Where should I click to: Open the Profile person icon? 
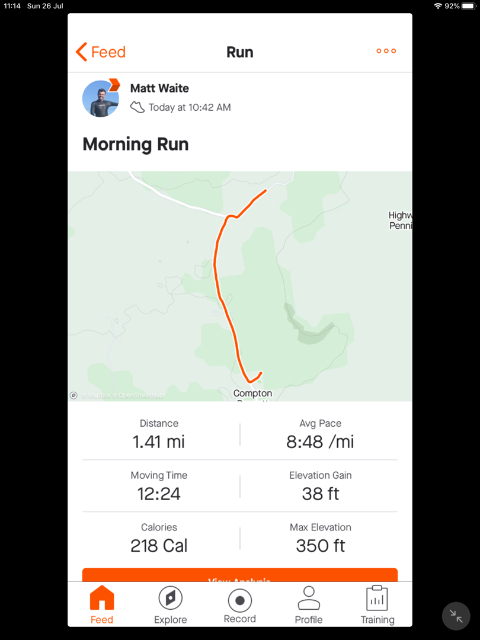pos(309,598)
